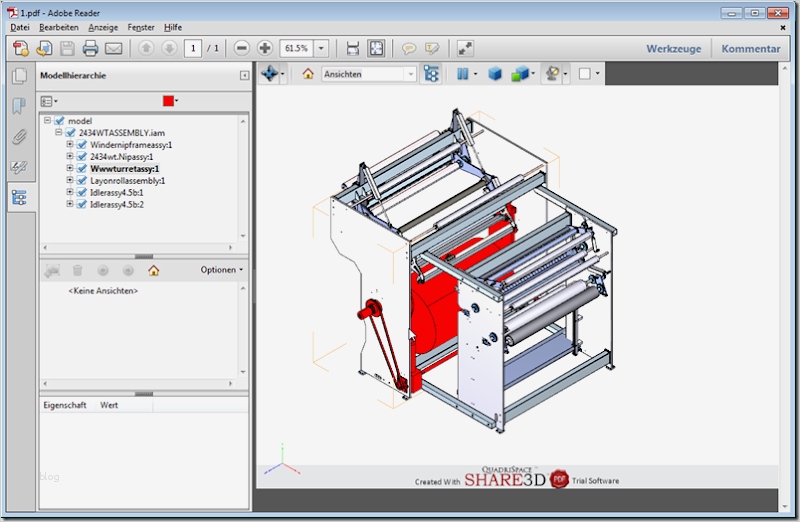Click home view icon in views panel
The height and width of the screenshot is (522, 800).
(154, 270)
